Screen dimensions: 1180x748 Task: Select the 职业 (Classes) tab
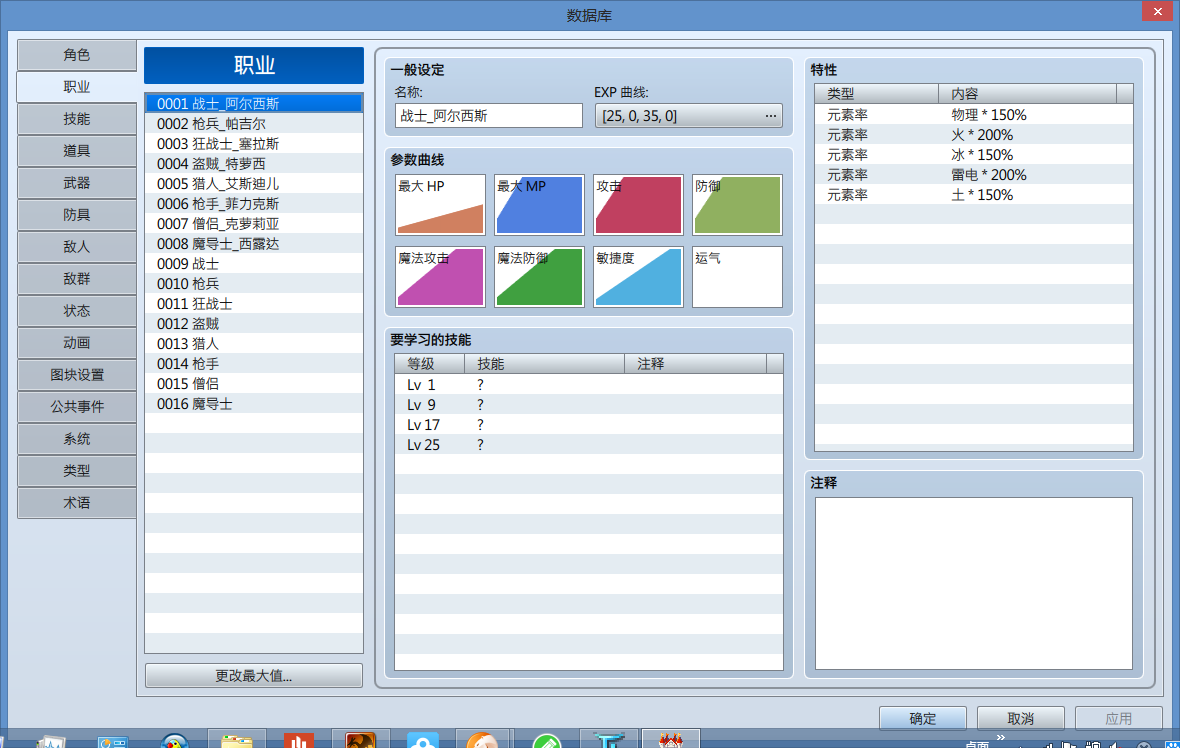(x=77, y=87)
